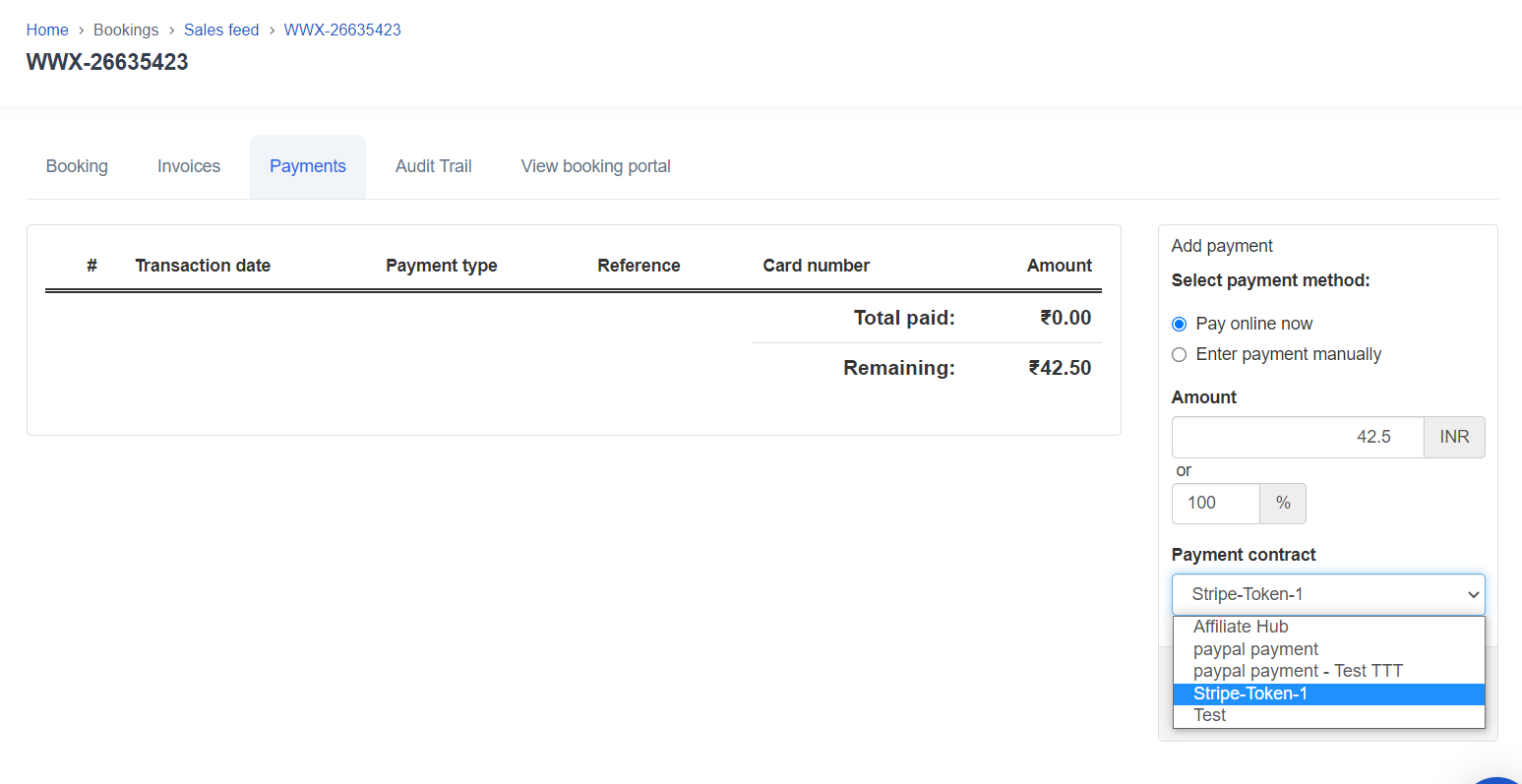The height and width of the screenshot is (784, 1522).
Task: Click the Amount table column header
Action: pos(1060,266)
